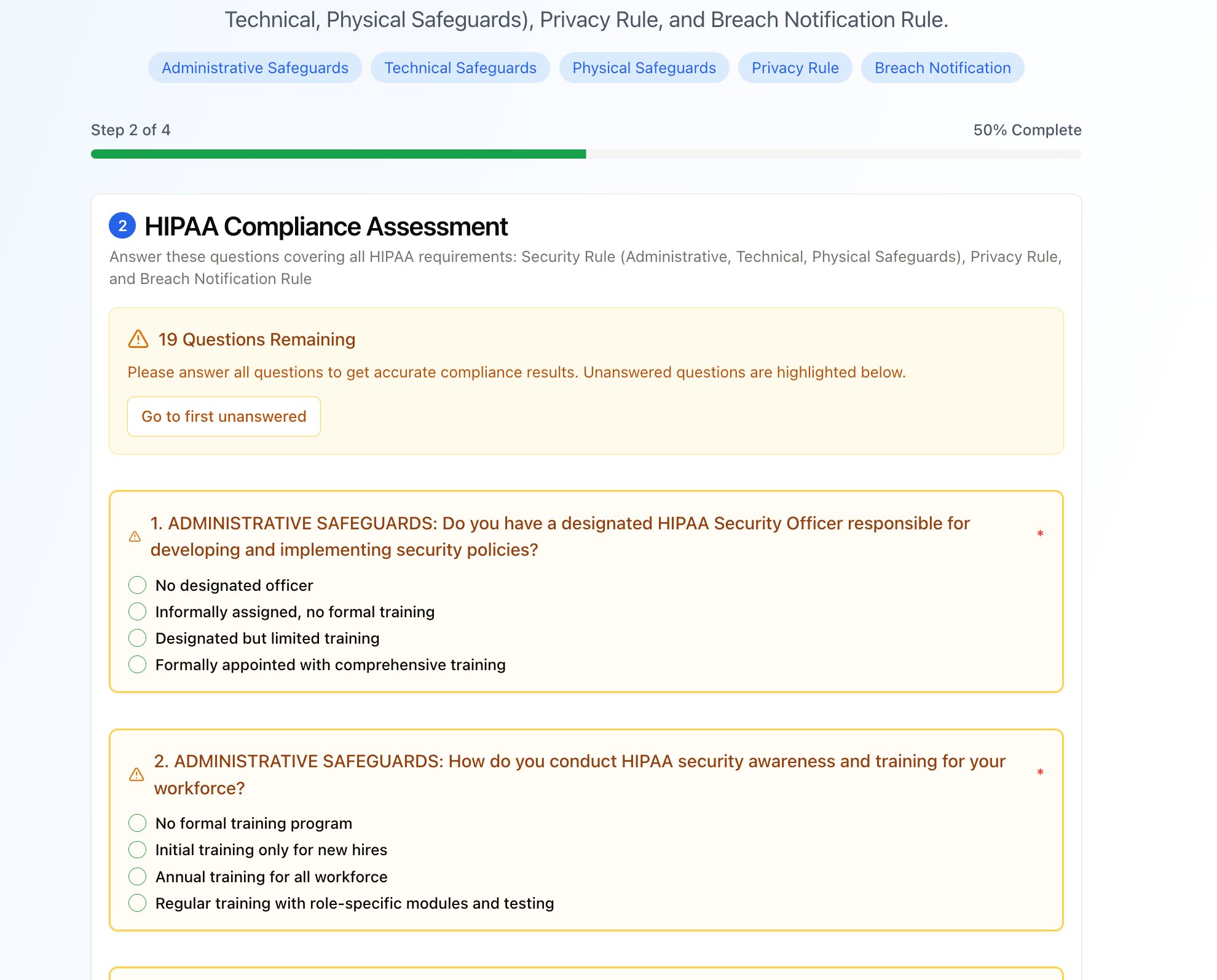Select the 'Technical Safeguards' tag
The width and height of the screenshot is (1217, 980).
[460, 68]
